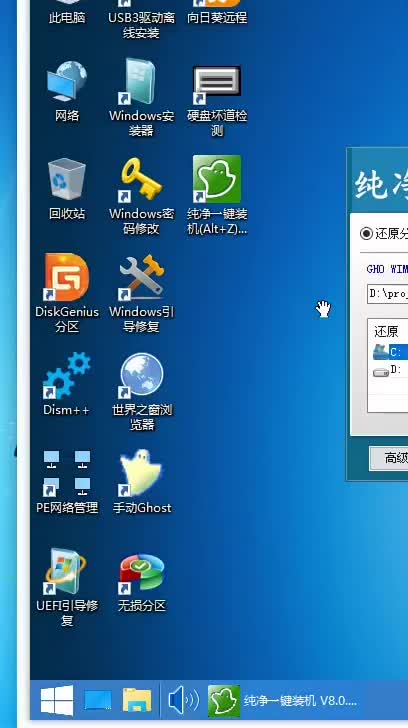This screenshot has width=408, height=728.
Task: Select the D: drive row
Action: (x=390, y=370)
